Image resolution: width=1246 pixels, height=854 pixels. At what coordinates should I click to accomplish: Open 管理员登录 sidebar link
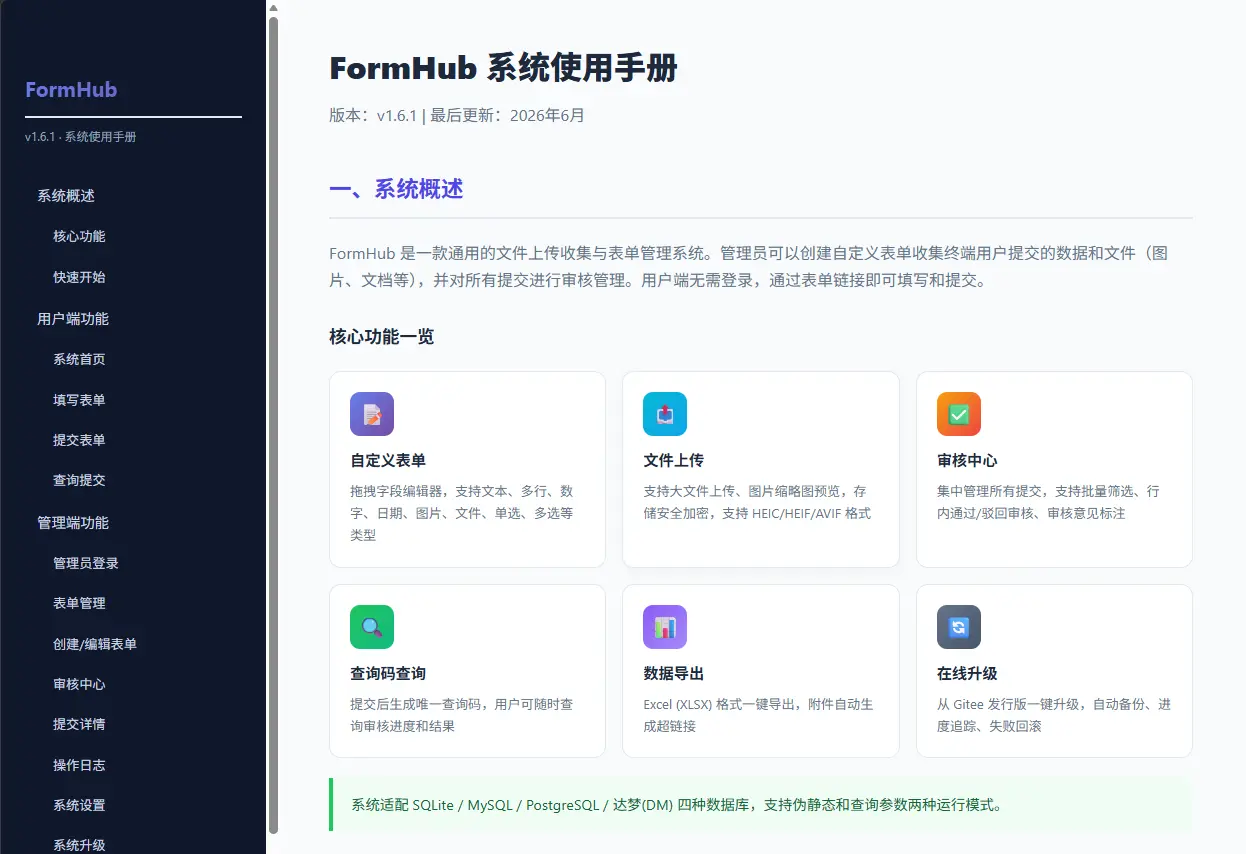[86, 563]
